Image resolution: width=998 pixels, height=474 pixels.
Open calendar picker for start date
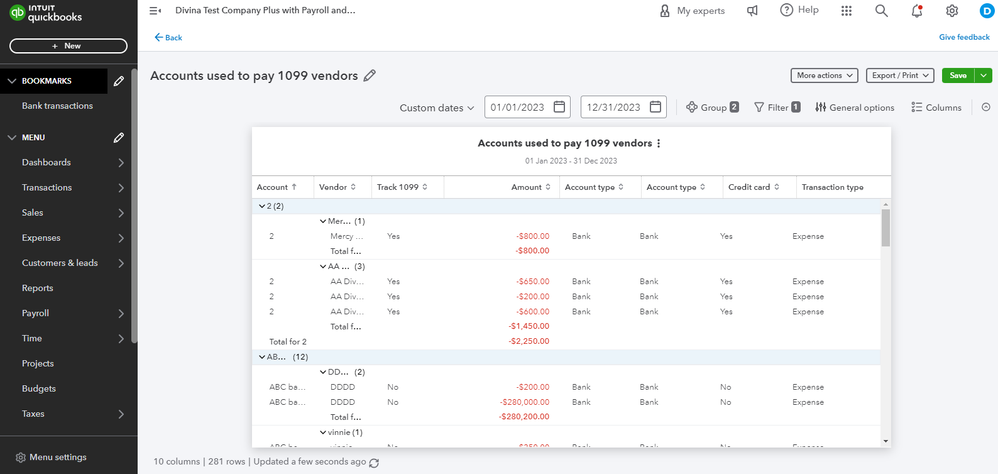(x=559, y=107)
